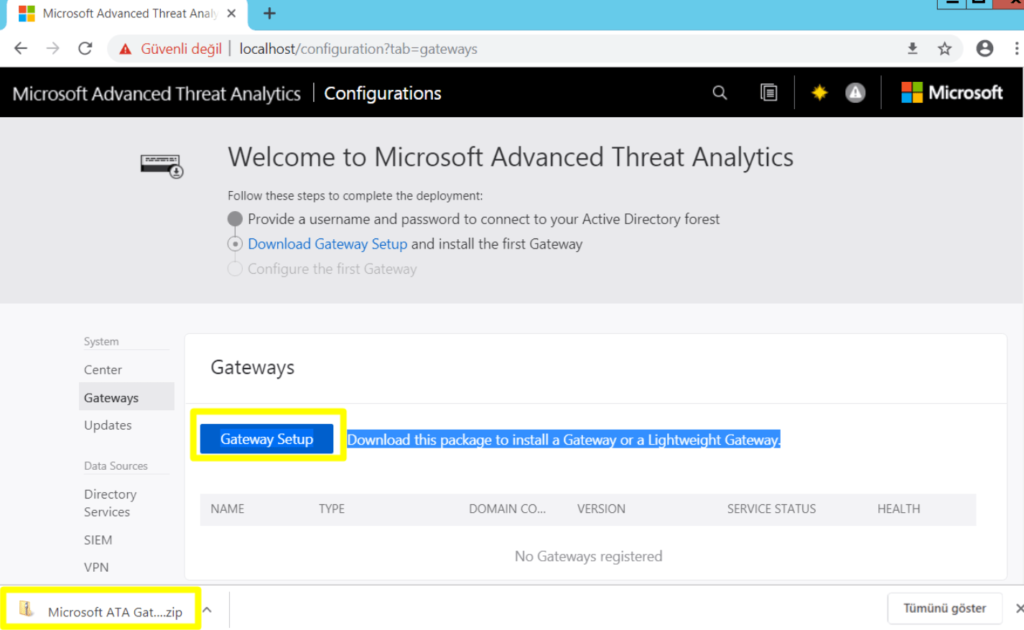Click the Microsoft Advanced Threat Analytics title

pos(156,93)
